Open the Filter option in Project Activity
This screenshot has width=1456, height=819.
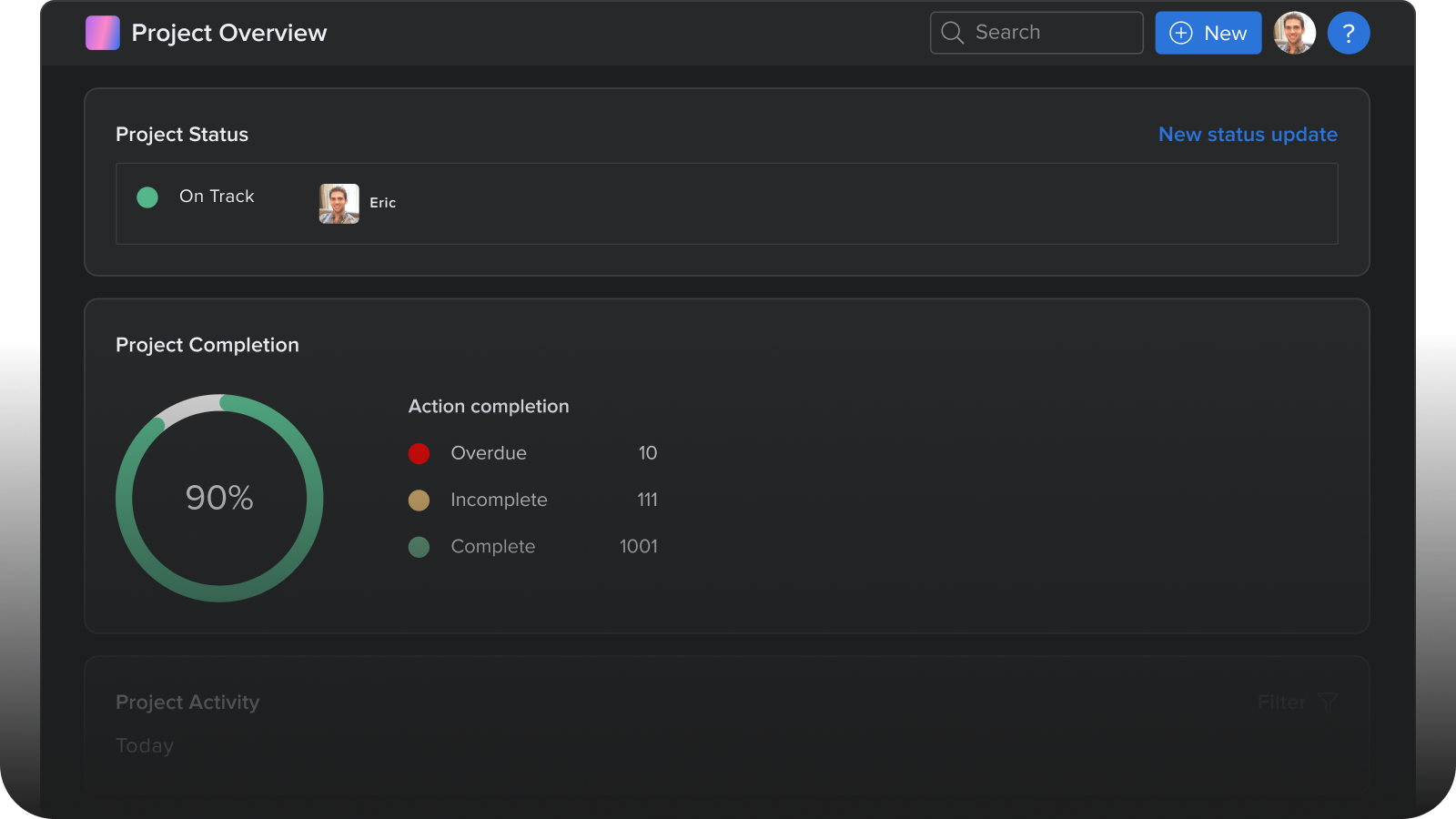tap(1281, 703)
